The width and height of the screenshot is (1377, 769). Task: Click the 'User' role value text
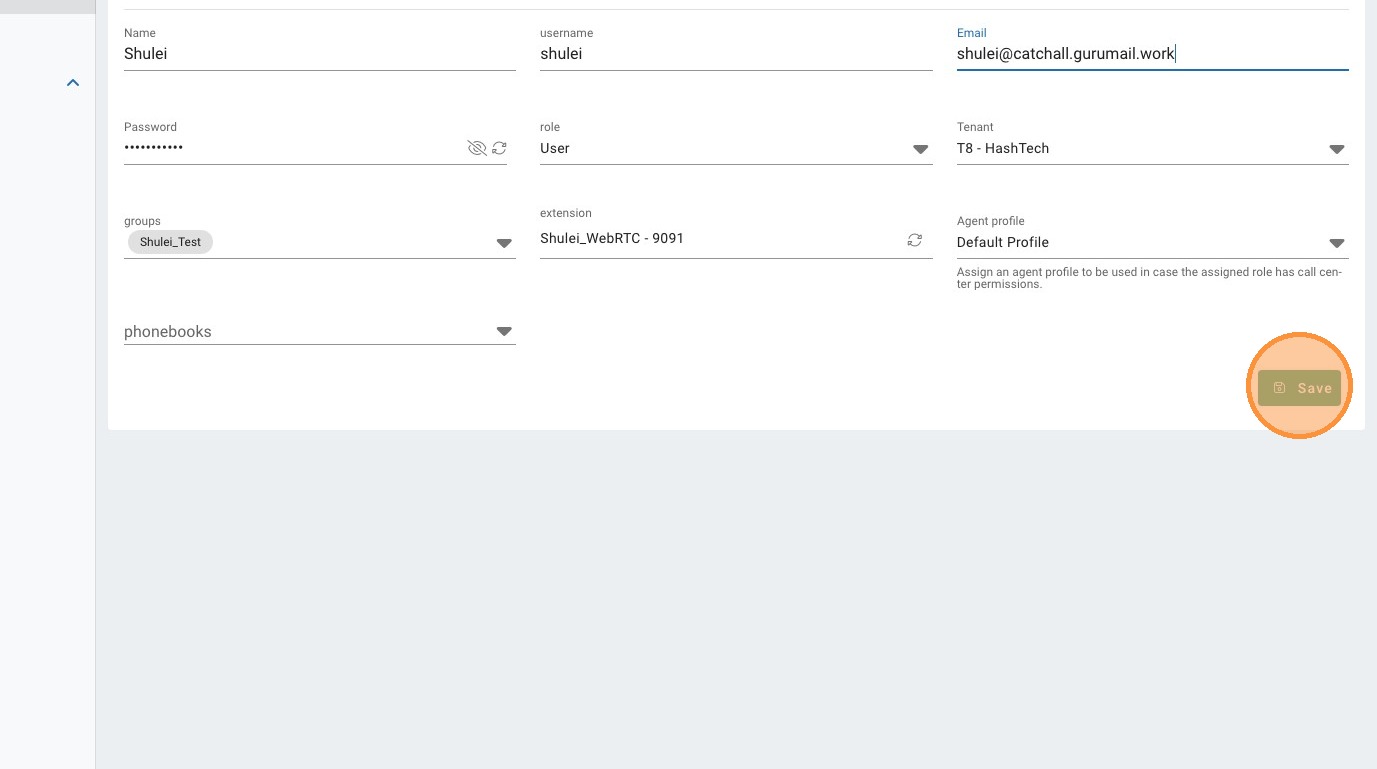click(x=555, y=148)
